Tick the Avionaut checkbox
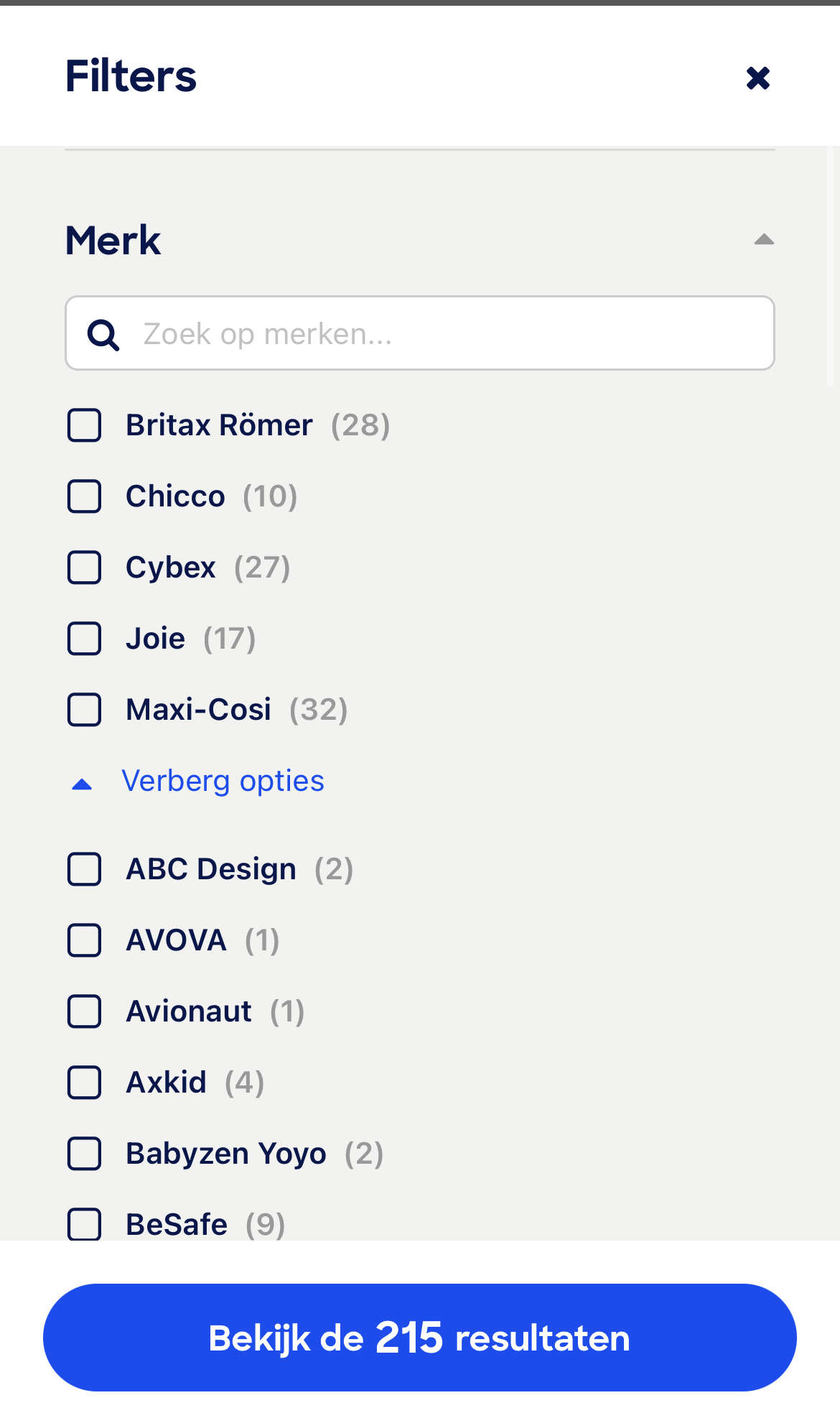 pyautogui.click(x=84, y=1011)
